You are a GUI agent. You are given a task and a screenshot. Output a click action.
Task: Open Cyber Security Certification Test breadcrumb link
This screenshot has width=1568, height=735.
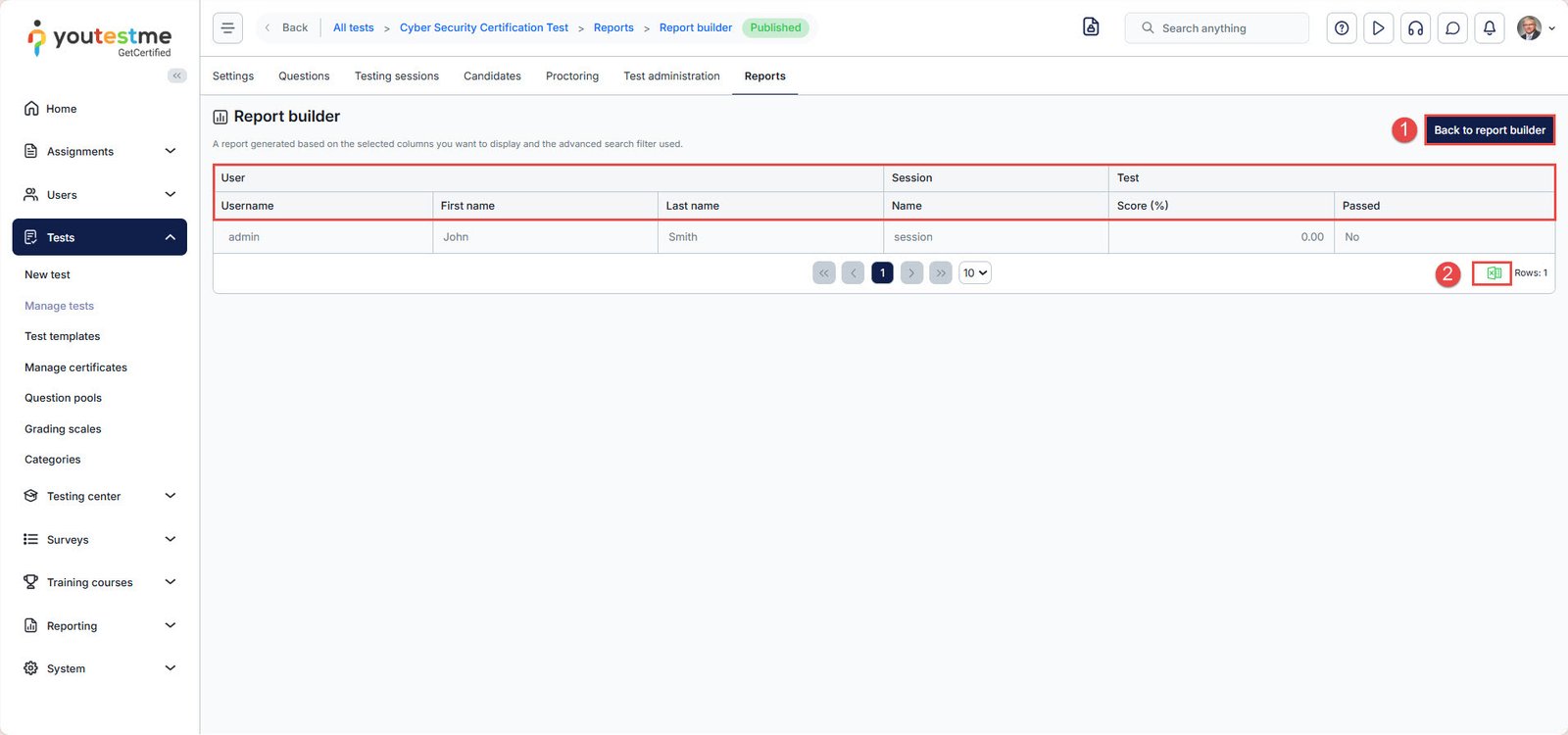483,28
